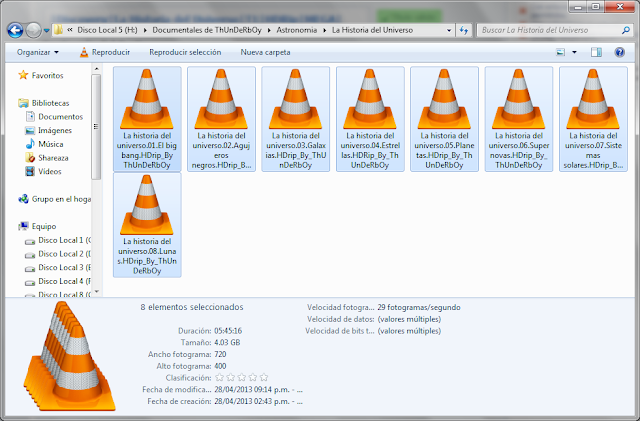Click the Fecha de modificación value
The width and height of the screenshot is (640, 421).
(258, 390)
